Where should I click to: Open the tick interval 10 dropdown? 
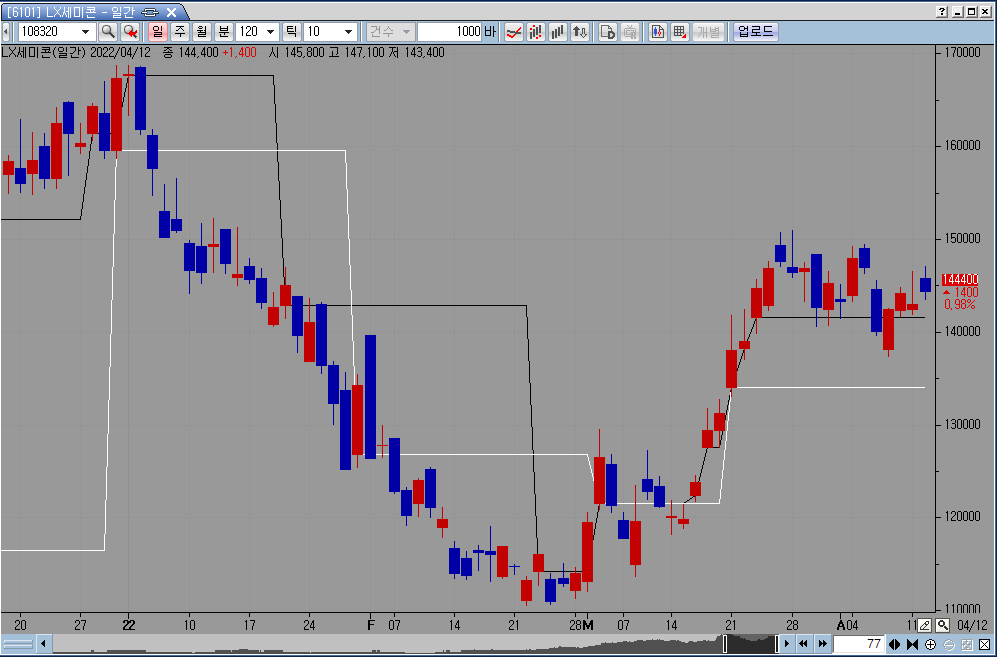pos(347,31)
